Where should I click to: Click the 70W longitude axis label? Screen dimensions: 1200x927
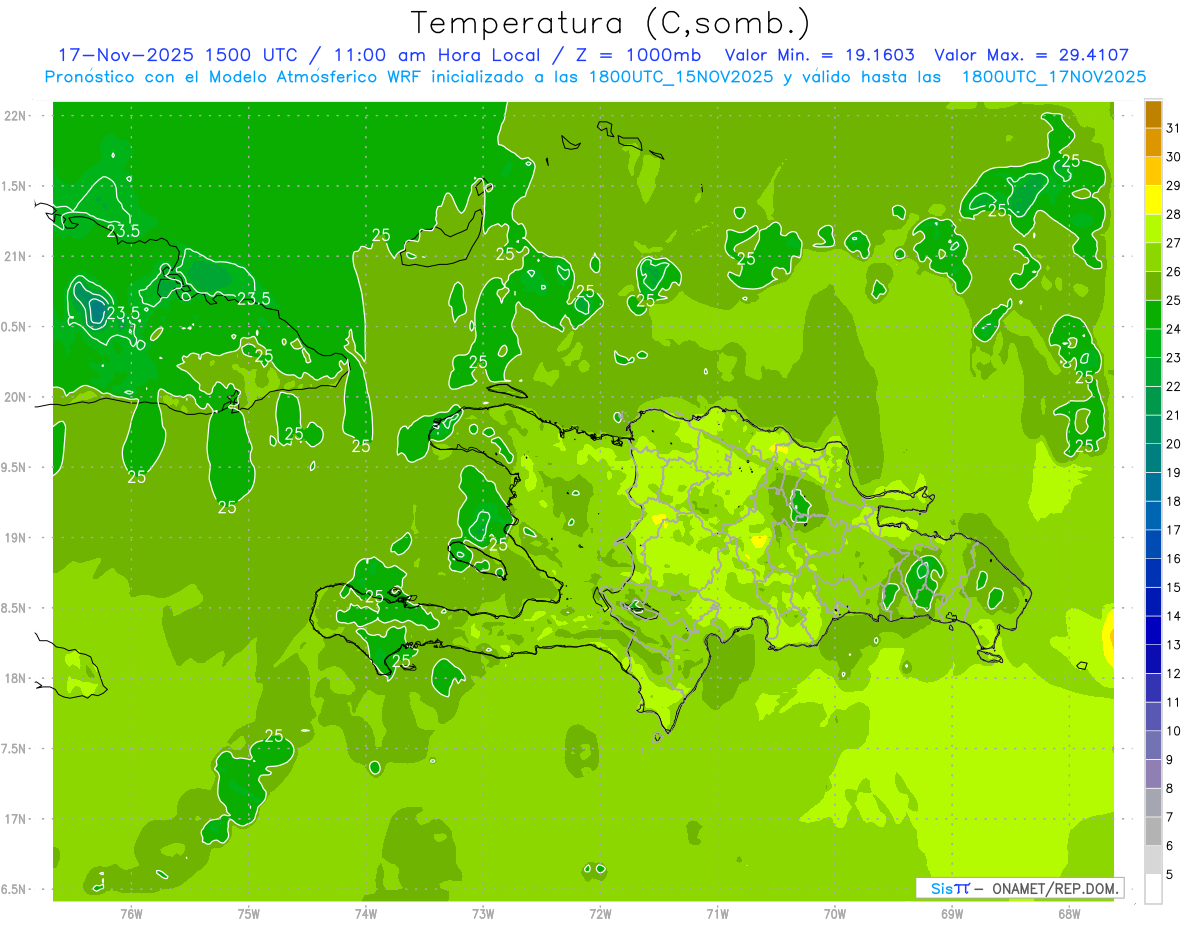[x=835, y=912]
